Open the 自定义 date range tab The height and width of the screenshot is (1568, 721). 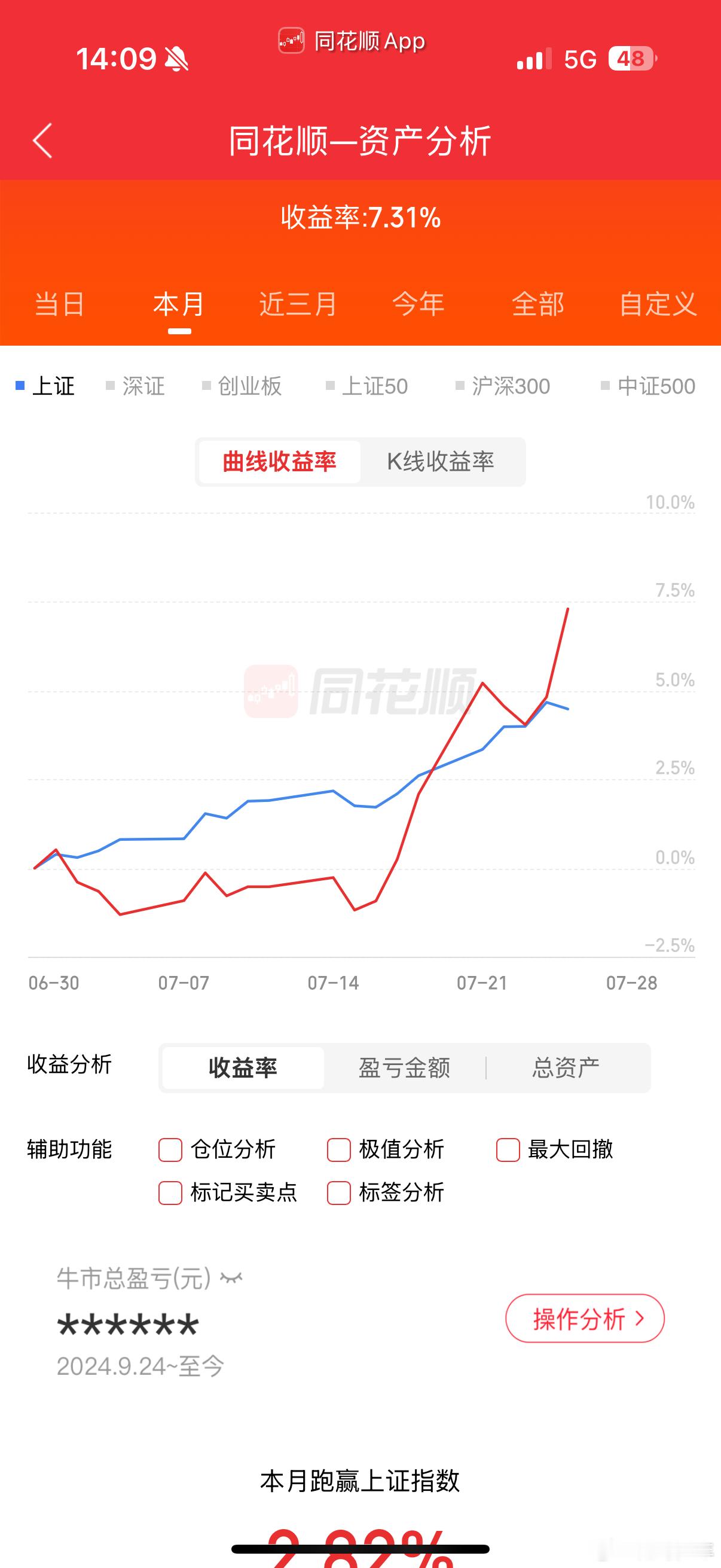click(658, 304)
